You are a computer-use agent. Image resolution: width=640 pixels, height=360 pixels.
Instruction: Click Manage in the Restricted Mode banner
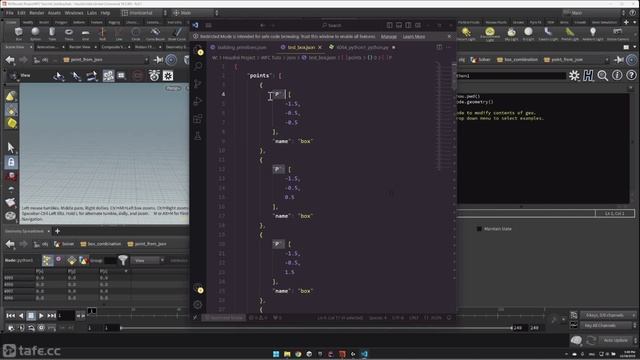[389, 37]
